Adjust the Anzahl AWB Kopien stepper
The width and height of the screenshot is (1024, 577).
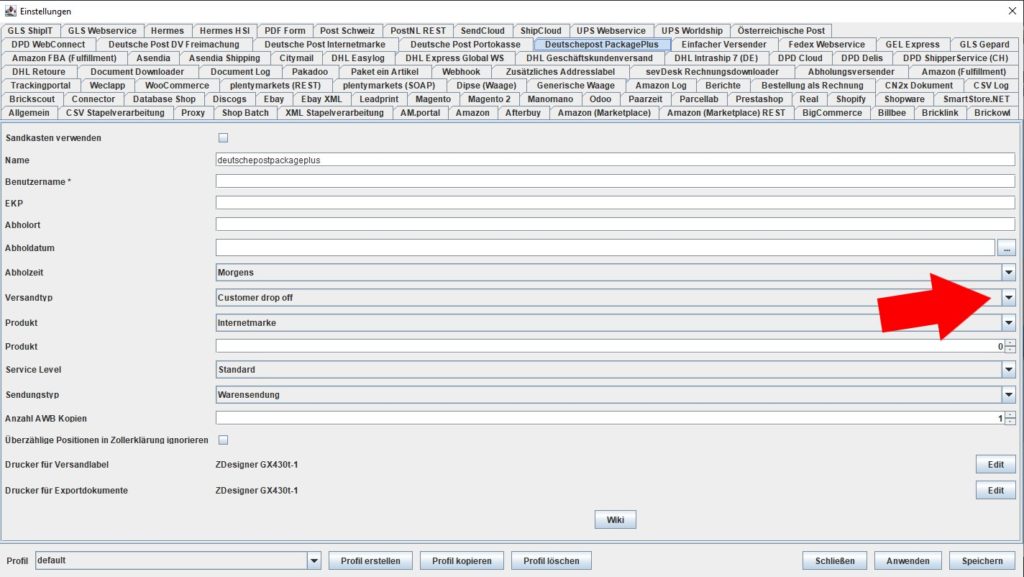click(1010, 418)
